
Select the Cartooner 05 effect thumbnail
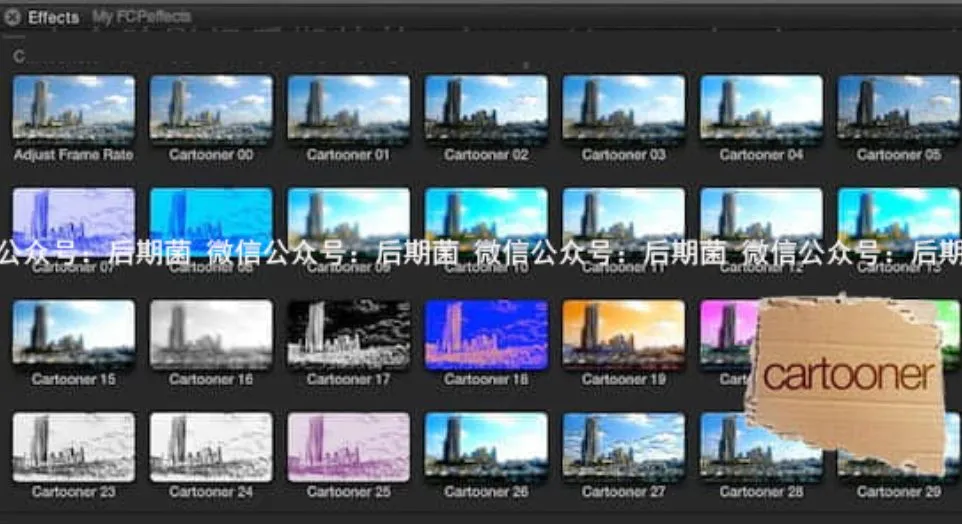click(x=899, y=109)
